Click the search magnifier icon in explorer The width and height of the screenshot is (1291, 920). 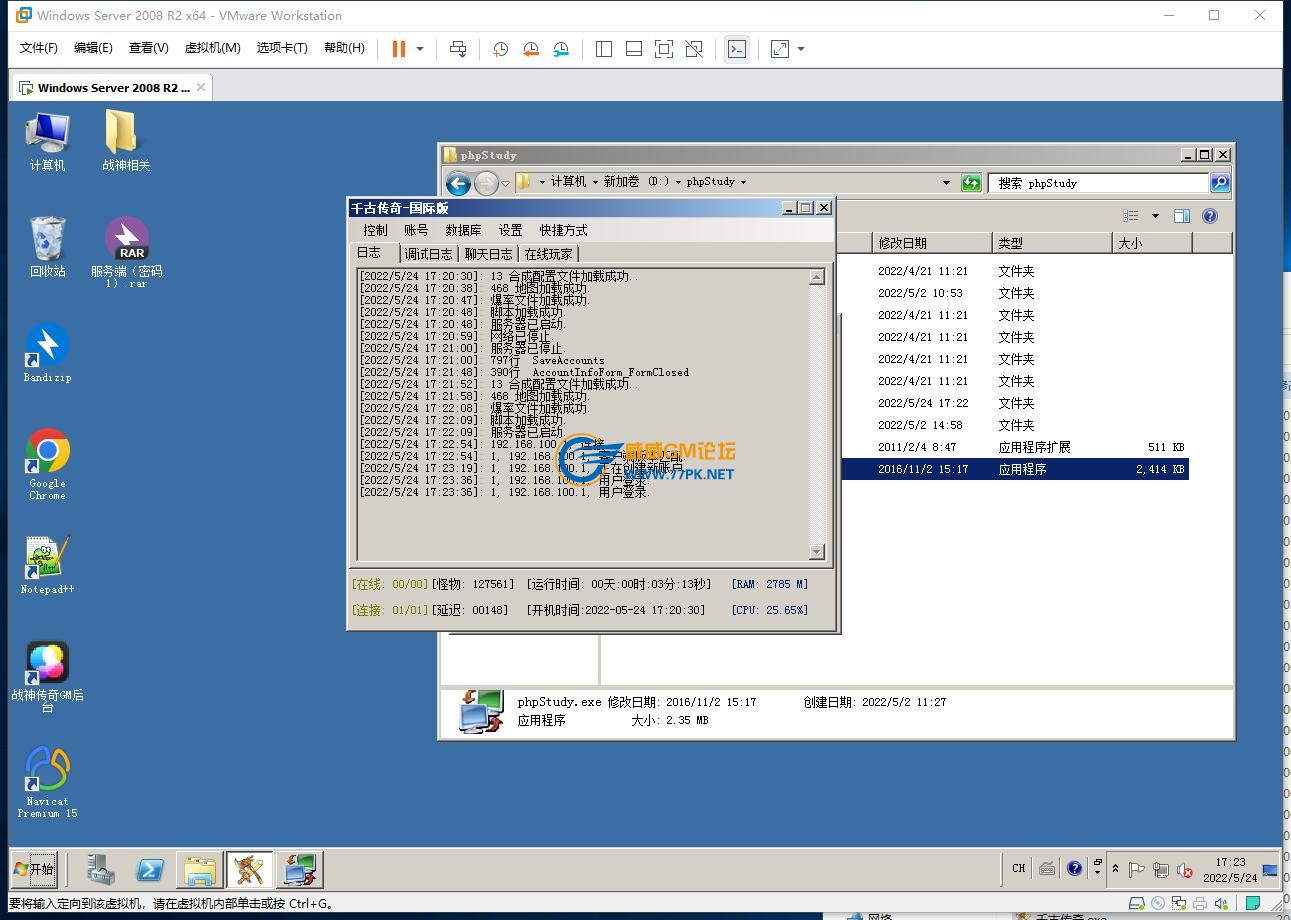[1220, 183]
